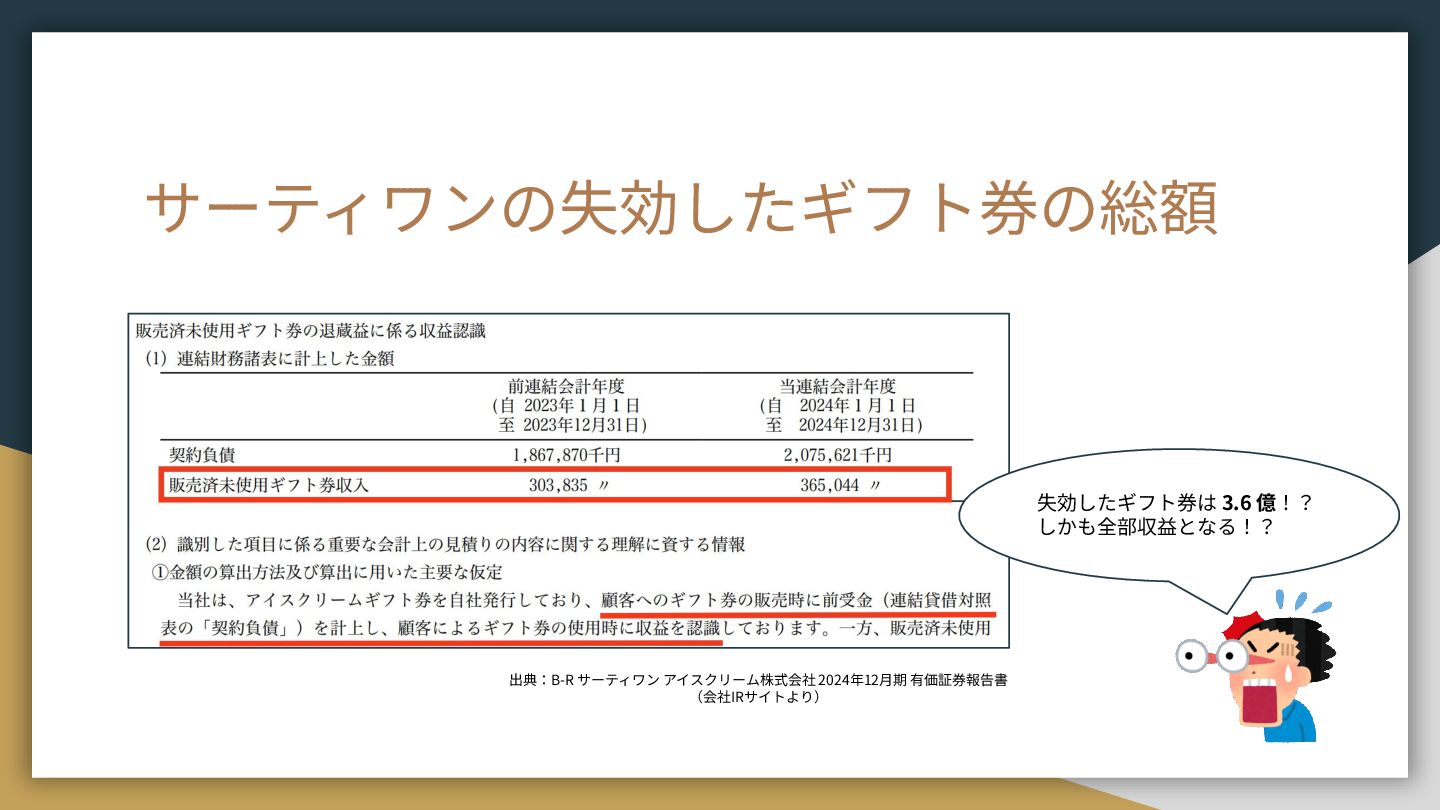
Task: Click speech bubble line しかも全部収益となる！？
Action: 1156,527
